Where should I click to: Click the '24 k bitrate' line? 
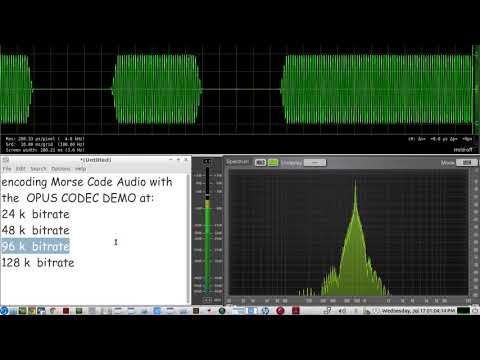35,214
